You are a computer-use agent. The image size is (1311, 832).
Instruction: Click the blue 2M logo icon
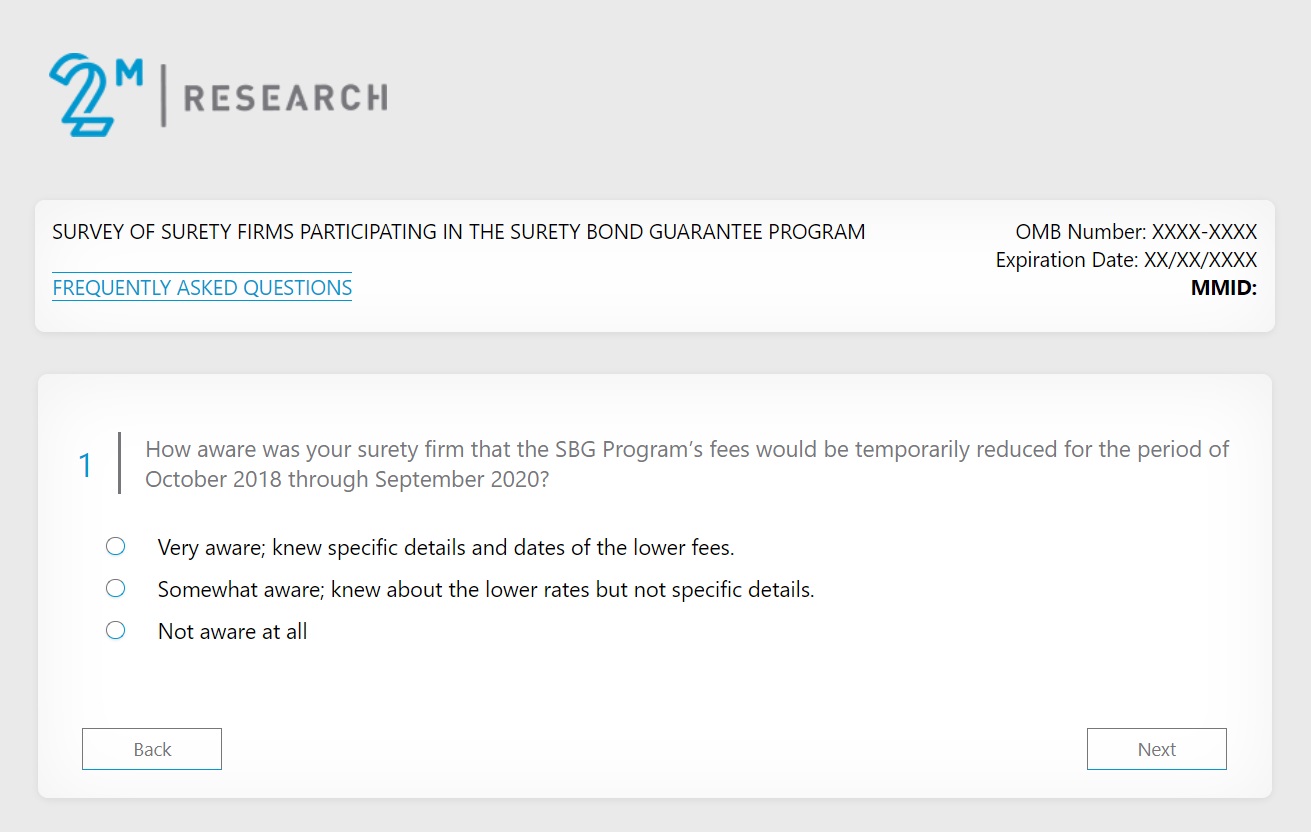click(x=82, y=96)
